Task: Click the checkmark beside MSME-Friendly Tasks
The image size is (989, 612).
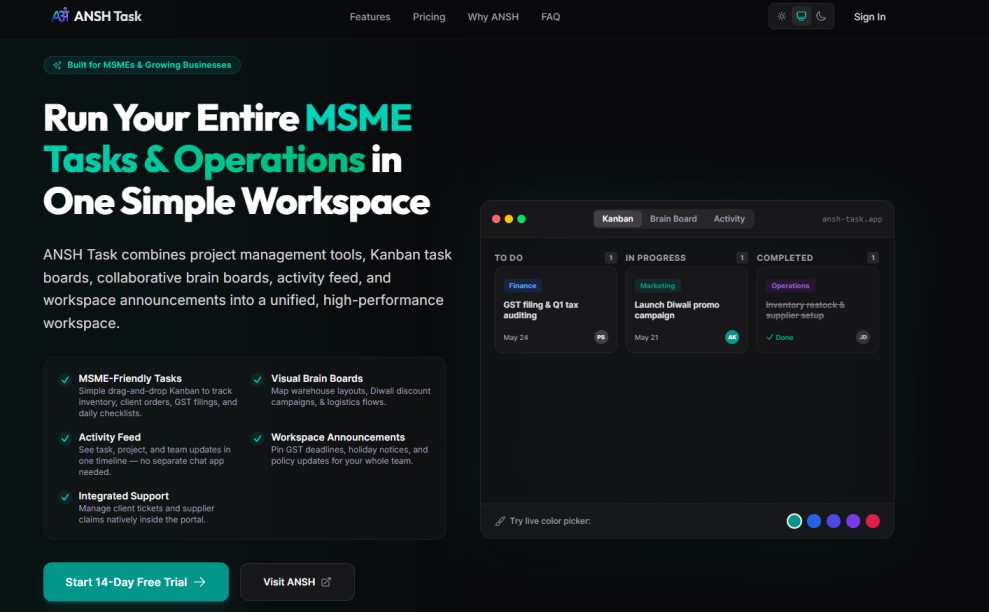Action: [64, 379]
